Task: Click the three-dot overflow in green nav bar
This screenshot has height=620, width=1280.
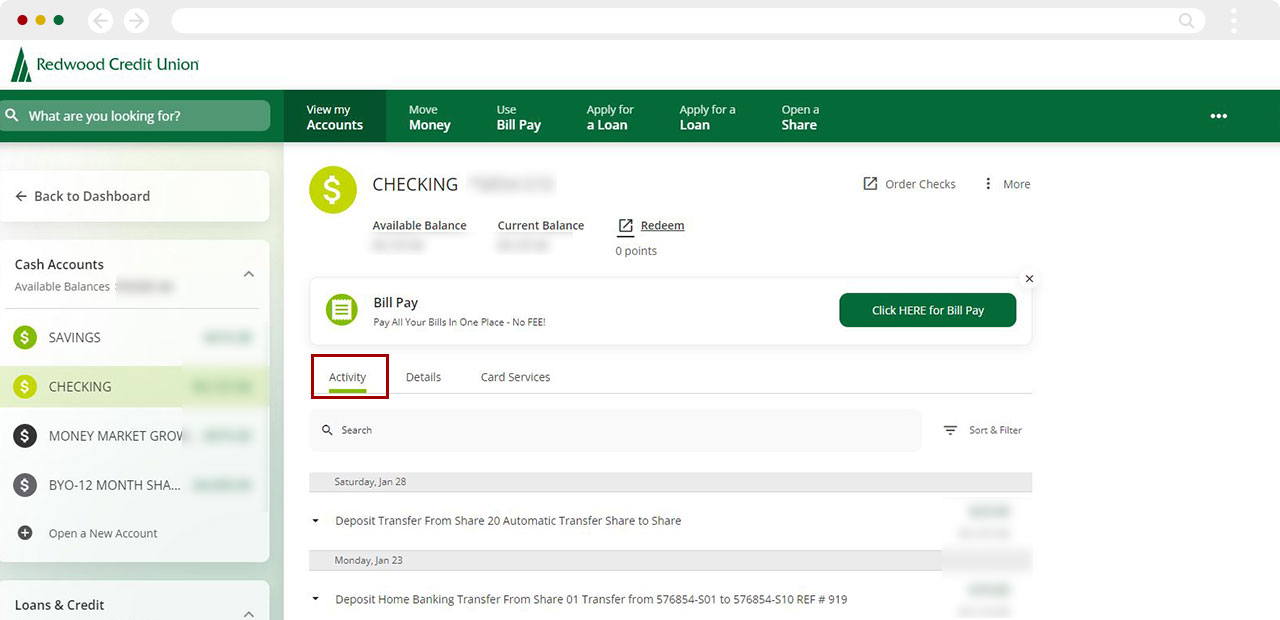Action: tap(1218, 116)
